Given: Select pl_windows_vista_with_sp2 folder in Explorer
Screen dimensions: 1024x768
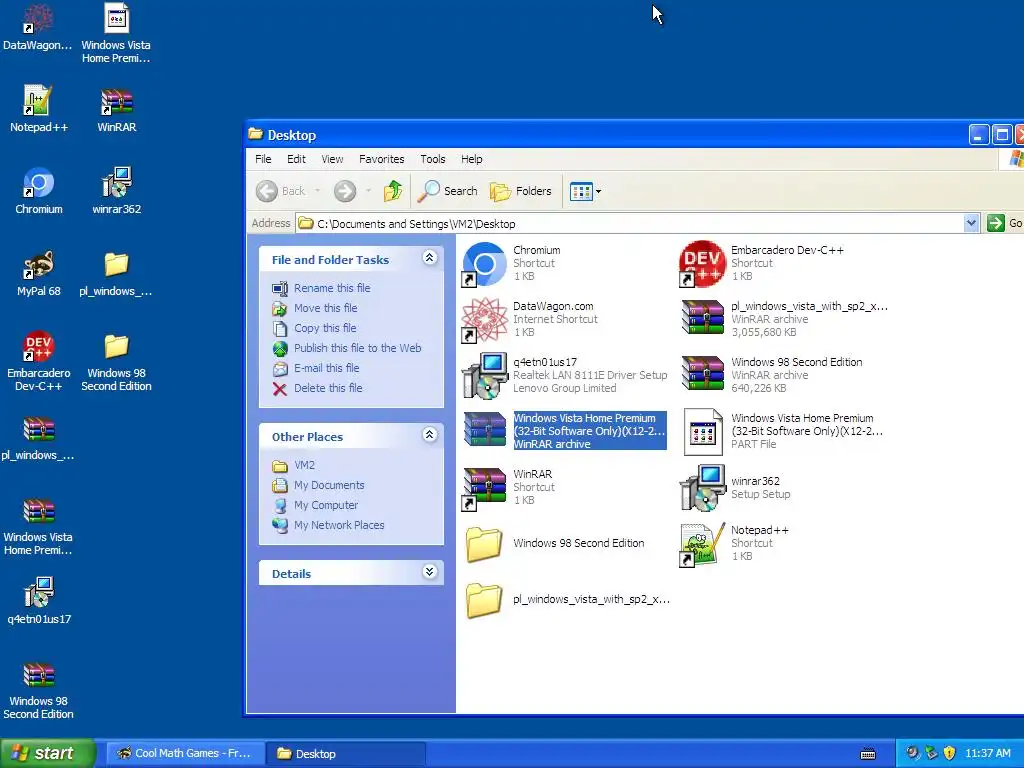Looking at the screenshot, I should tap(566, 600).
